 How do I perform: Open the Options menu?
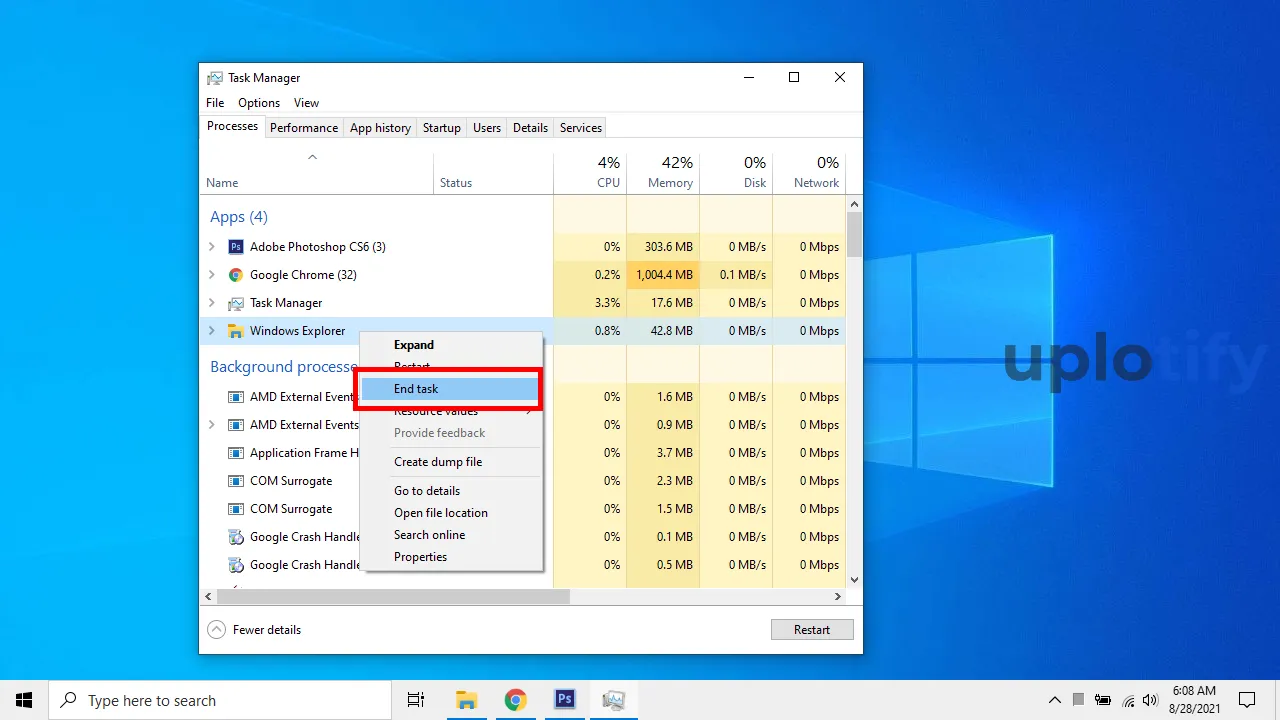pos(259,103)
